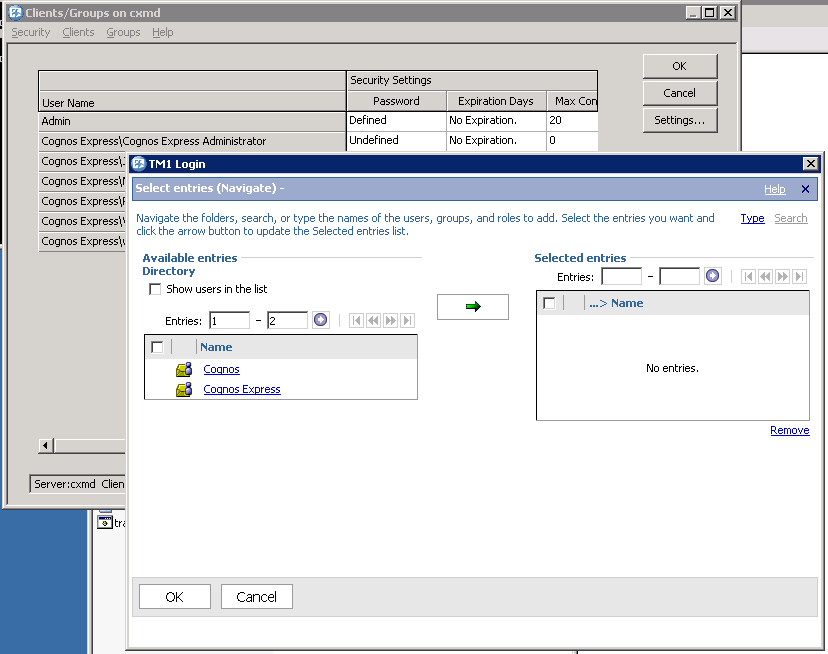
Task: Click the Type link
Action: (752, 218)
